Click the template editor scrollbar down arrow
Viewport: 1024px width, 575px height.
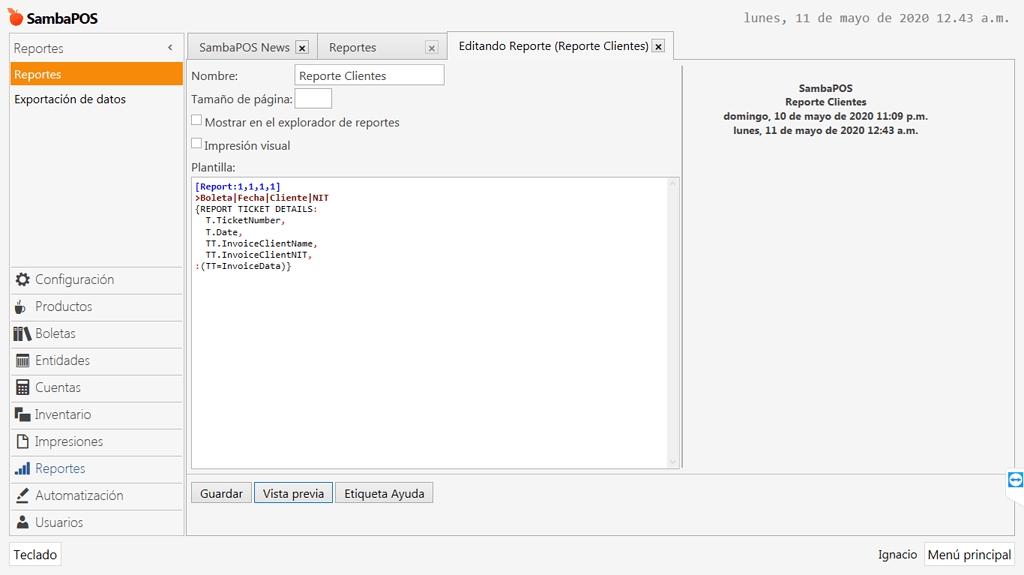click(x=673, y=461)
